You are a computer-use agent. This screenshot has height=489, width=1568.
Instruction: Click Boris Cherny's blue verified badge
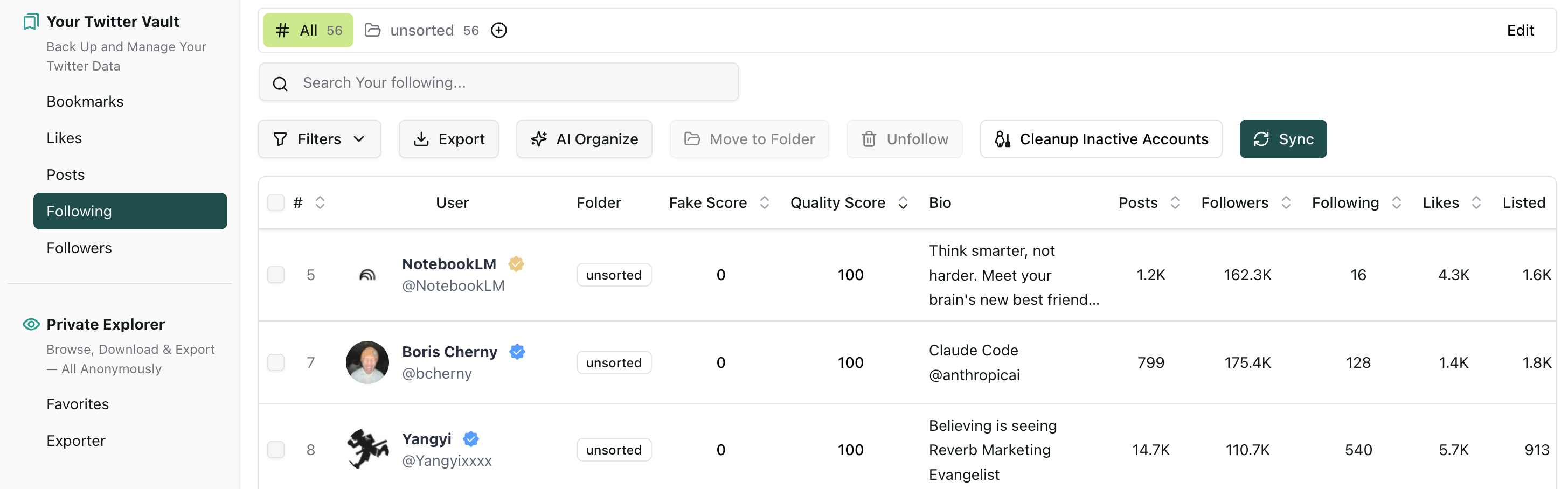pyautogui.click(x=517, y=352)
